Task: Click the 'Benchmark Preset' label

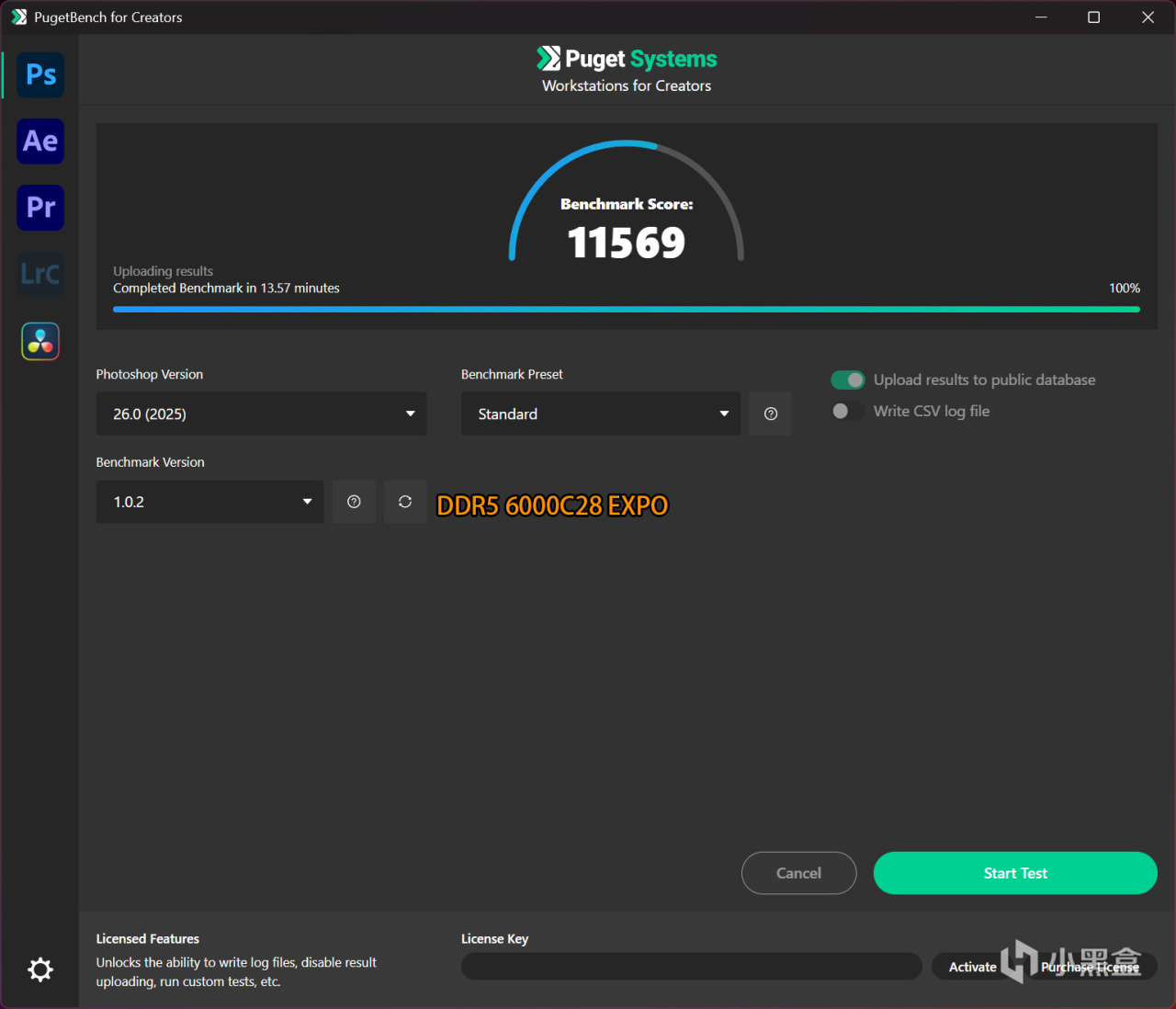Action: (512, 374)
